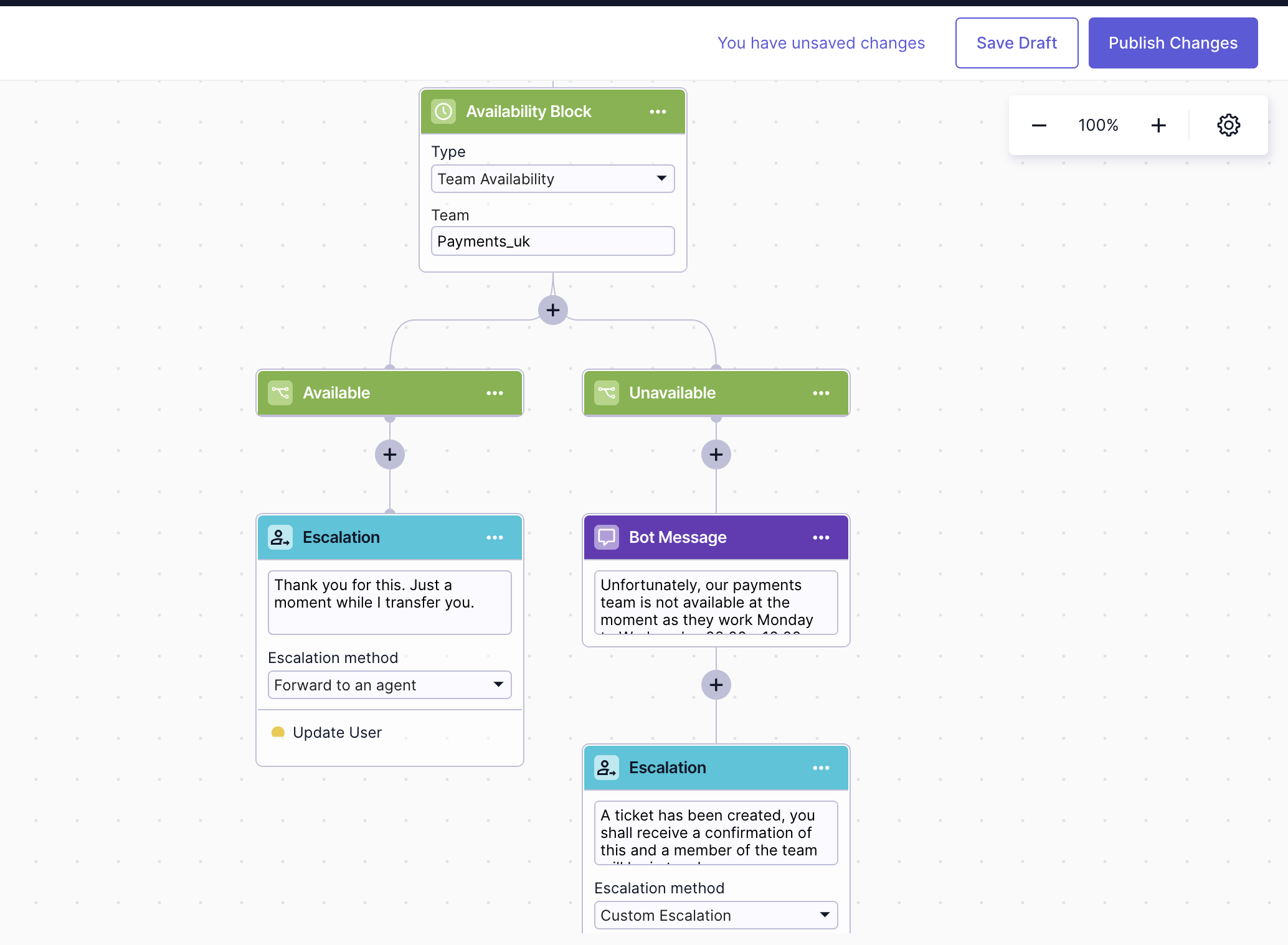Click the Availability Block clock icon

(x=443, y=111)
